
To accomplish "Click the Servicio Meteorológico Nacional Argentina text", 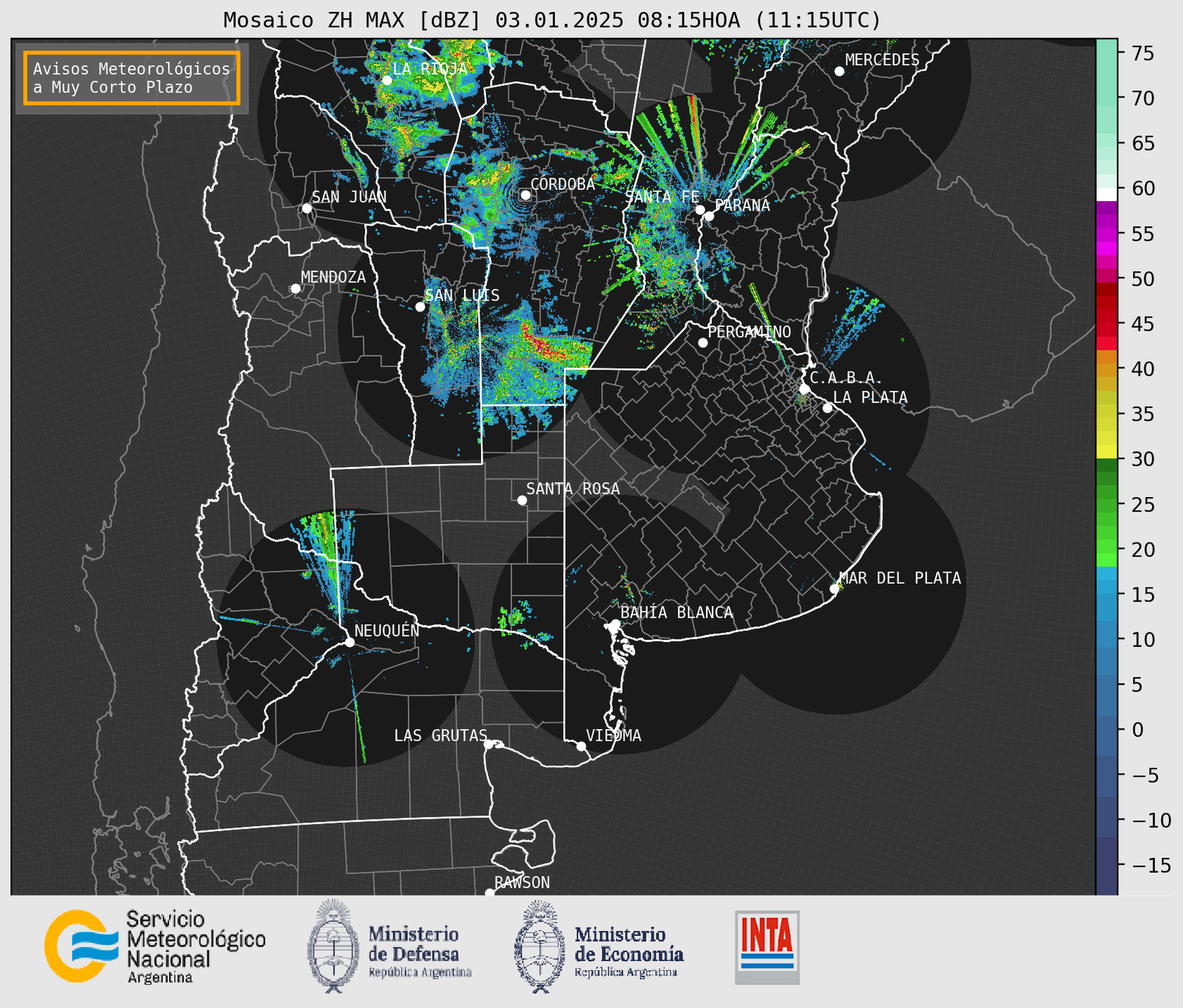I will point(196,947).
